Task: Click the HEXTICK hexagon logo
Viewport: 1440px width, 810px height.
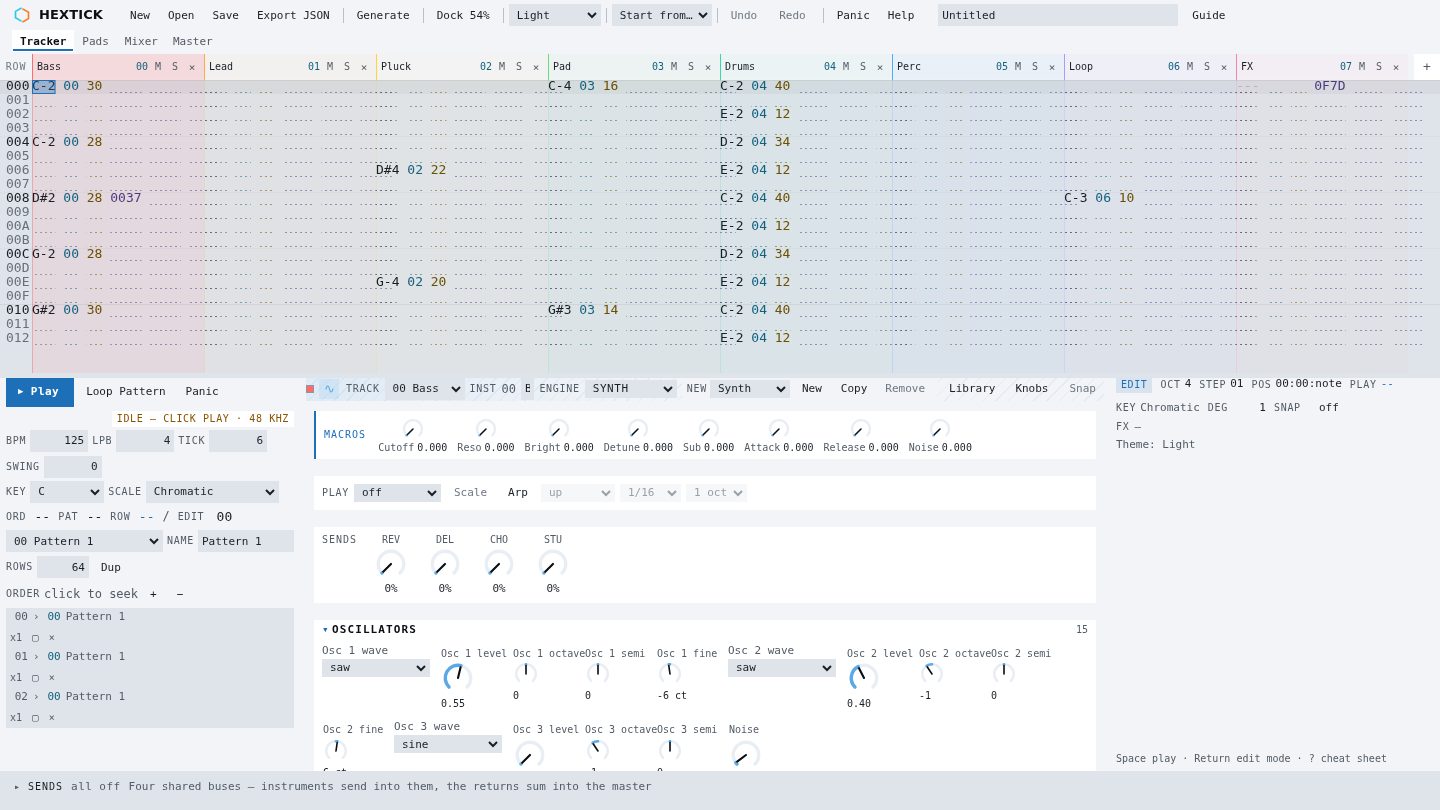Action: click(x=22, y=15)
